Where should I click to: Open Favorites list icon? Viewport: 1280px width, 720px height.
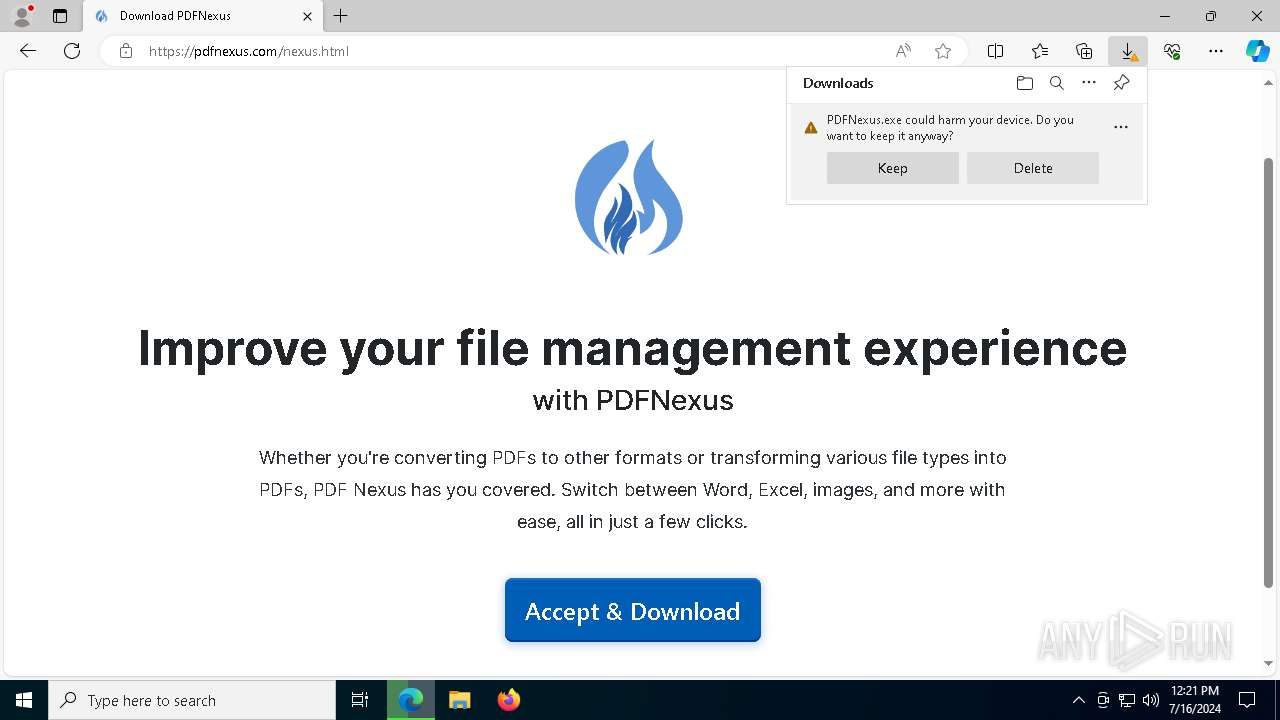pyautogui.click(x=1040, y=51)
